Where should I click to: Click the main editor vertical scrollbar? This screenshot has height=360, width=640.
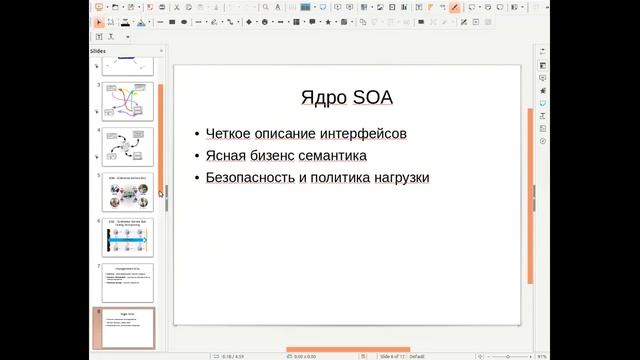tap(530, 196)
